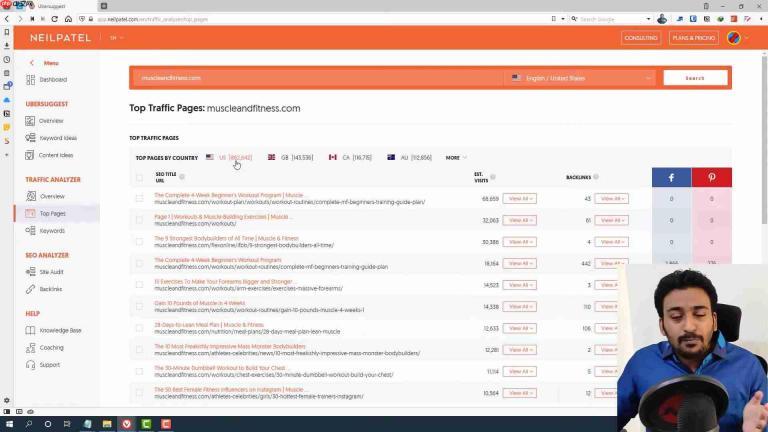Viewport: 768px width, 432px height.
Task: Click the info icon next to Backlinks header
Action: [596, 177]
